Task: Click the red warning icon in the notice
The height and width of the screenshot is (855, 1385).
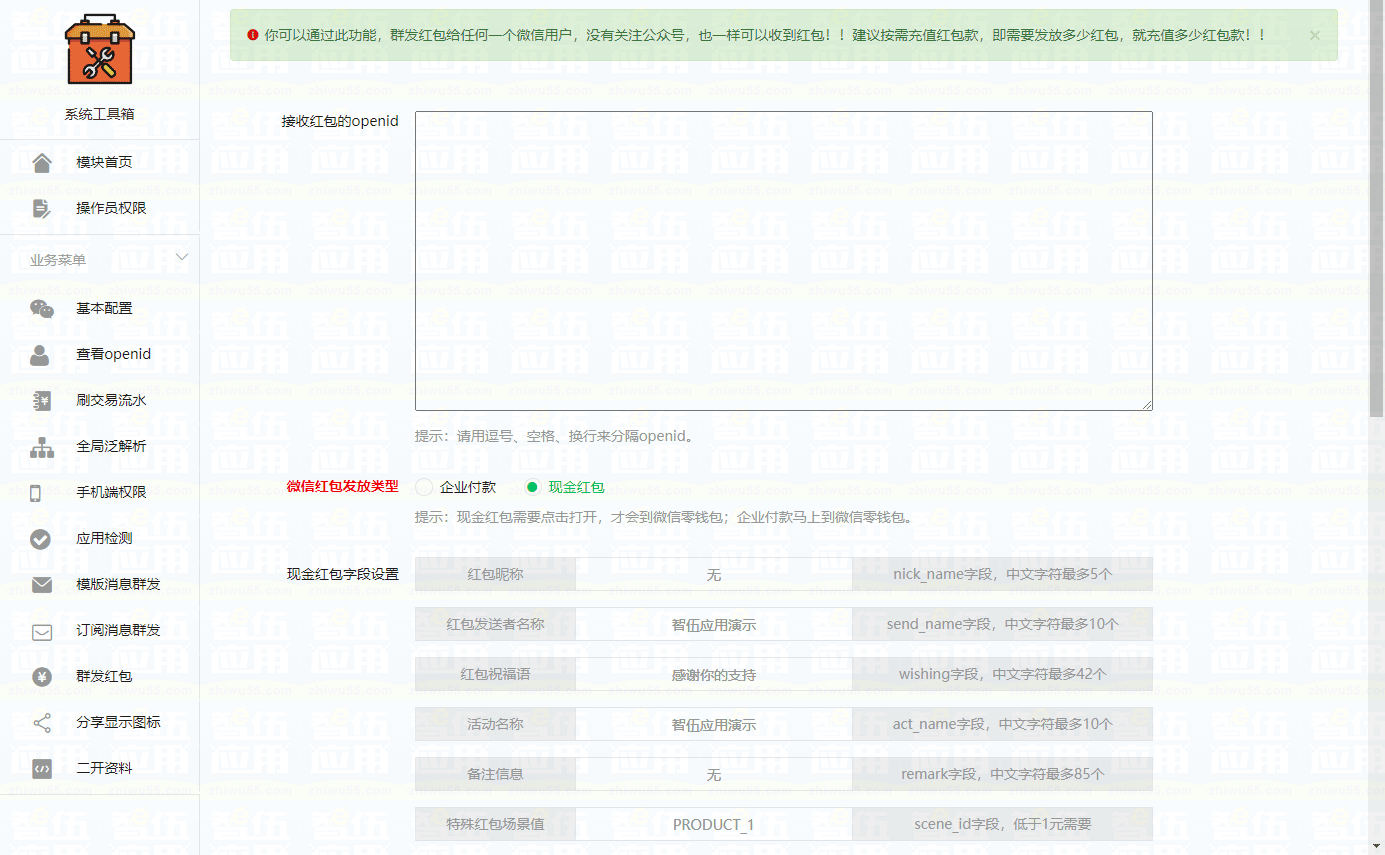Action: [x=253, y=35]
